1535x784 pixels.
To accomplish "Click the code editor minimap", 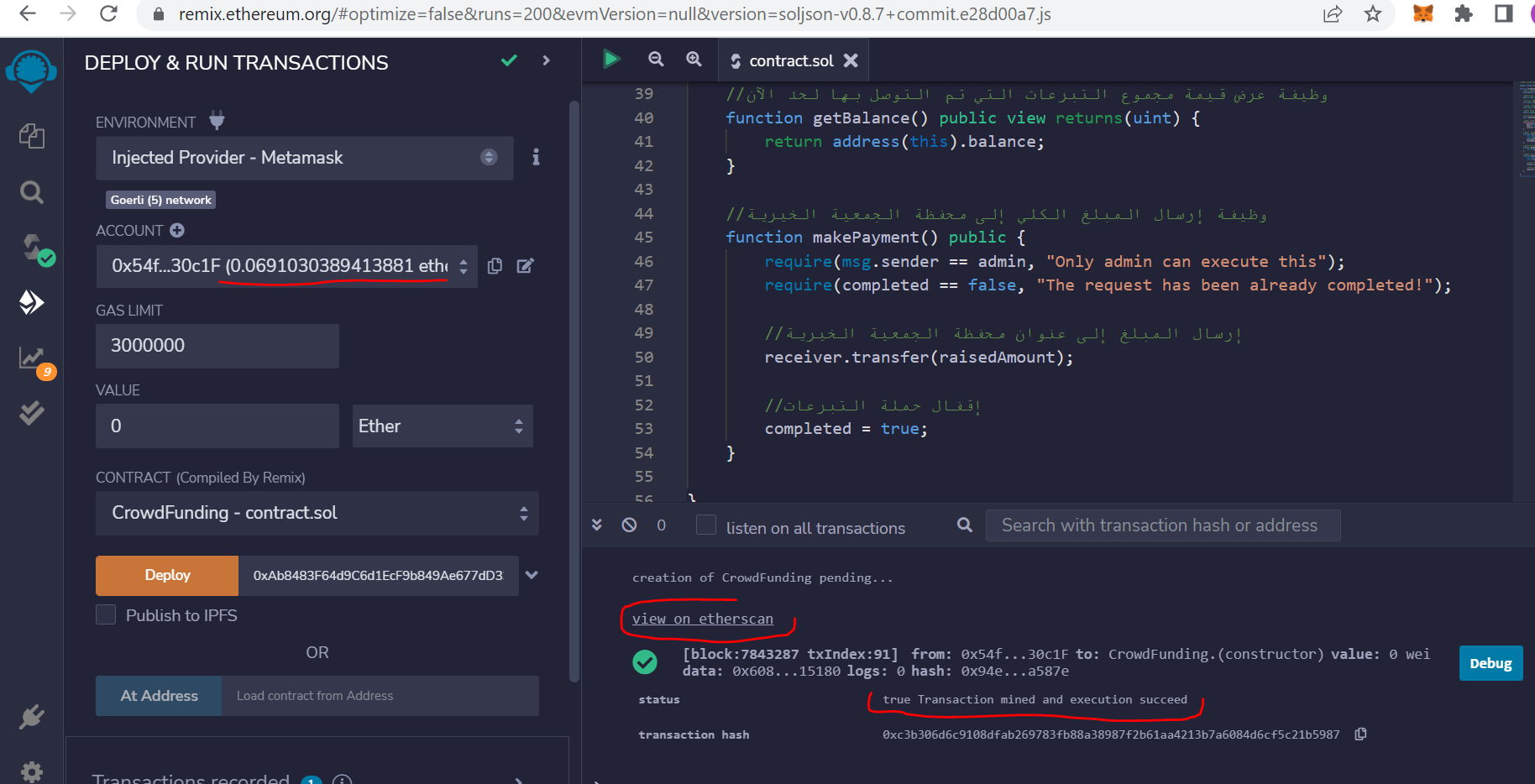I will pos(1526,129).
